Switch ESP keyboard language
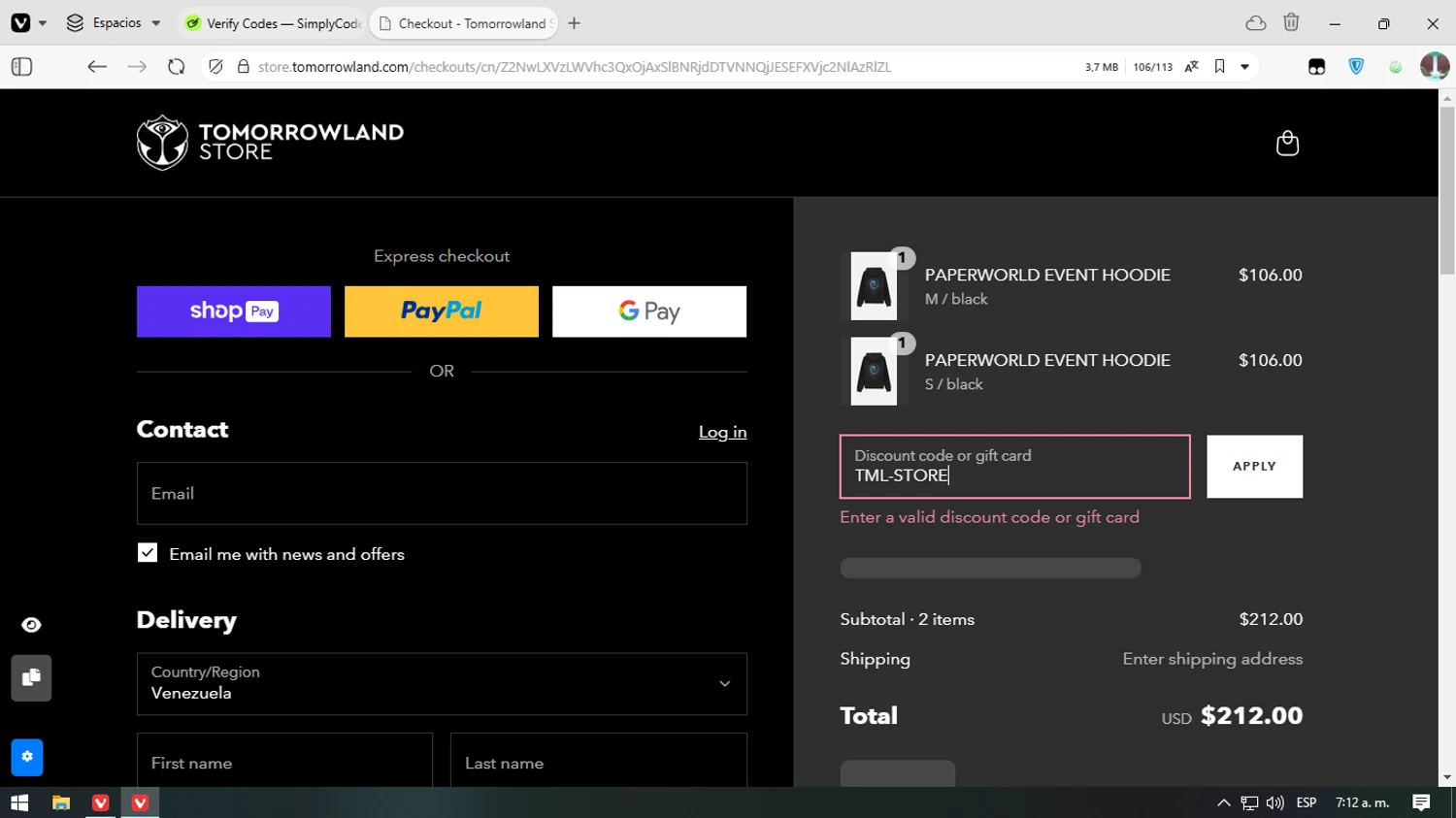 [1307, 802]
